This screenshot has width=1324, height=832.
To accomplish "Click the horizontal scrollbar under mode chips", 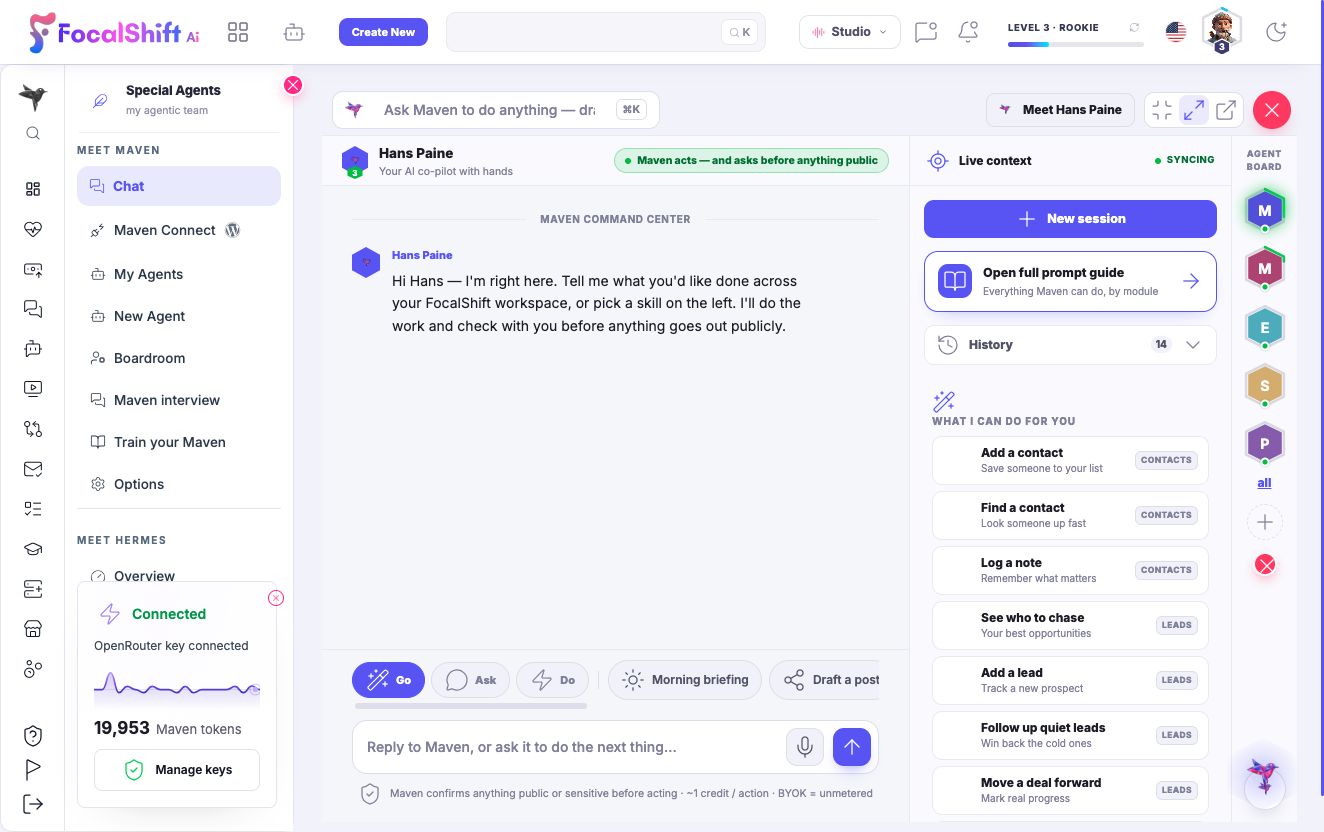I will (x=470, y=706).
